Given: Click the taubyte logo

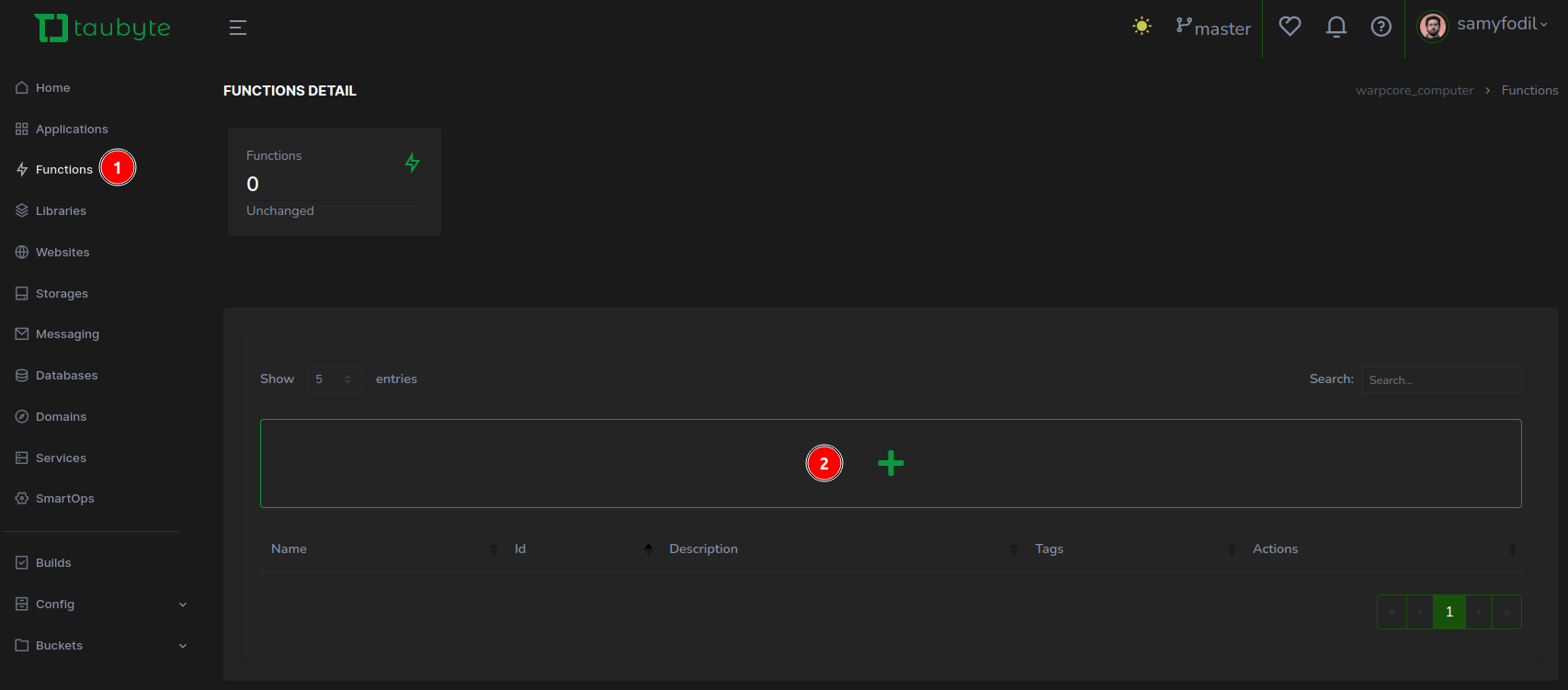Looking at the screenshot, I should click(x=102, y=28).
